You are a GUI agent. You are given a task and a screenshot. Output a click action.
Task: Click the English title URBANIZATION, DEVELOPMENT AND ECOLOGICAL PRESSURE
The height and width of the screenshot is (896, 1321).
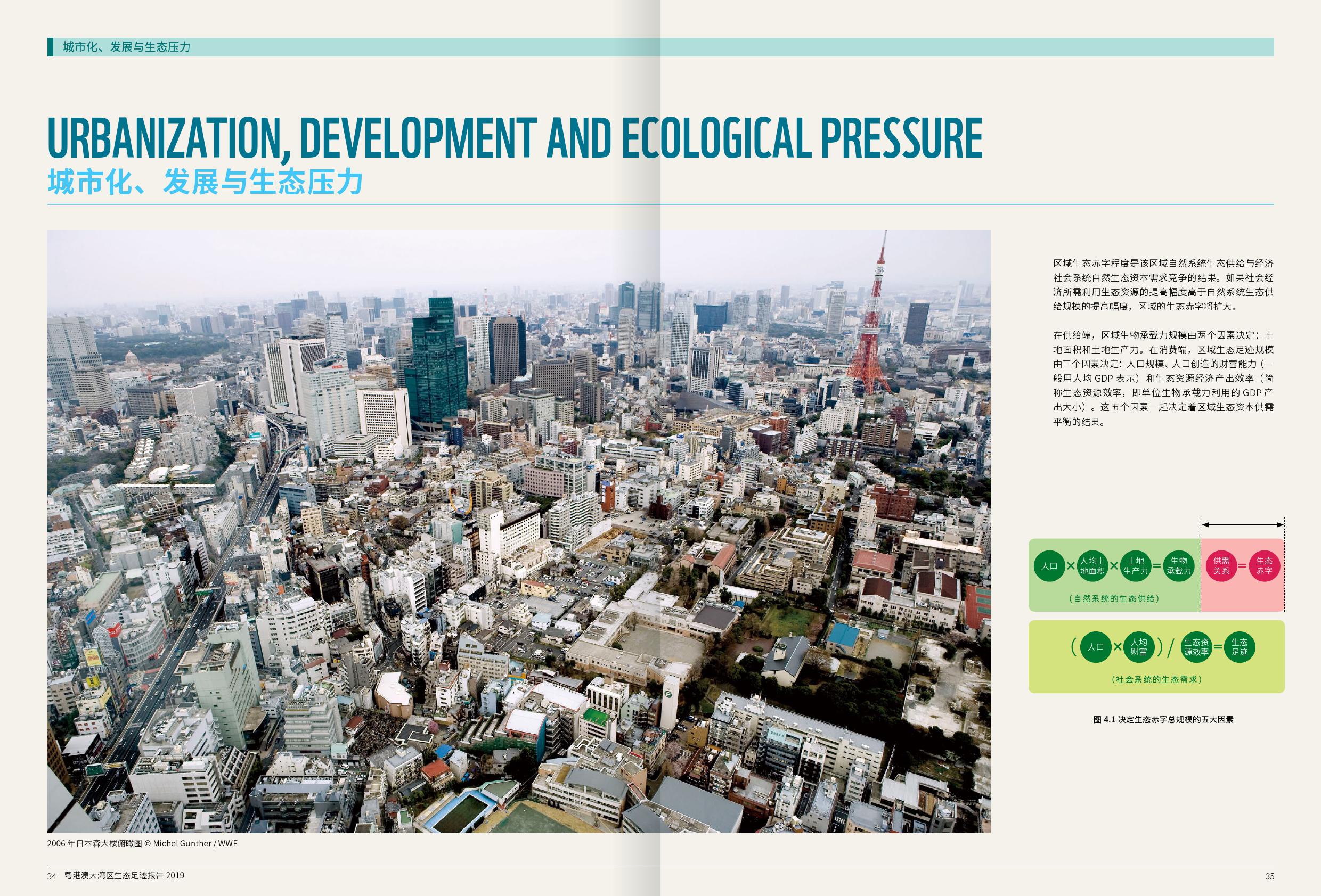[515, 137]
